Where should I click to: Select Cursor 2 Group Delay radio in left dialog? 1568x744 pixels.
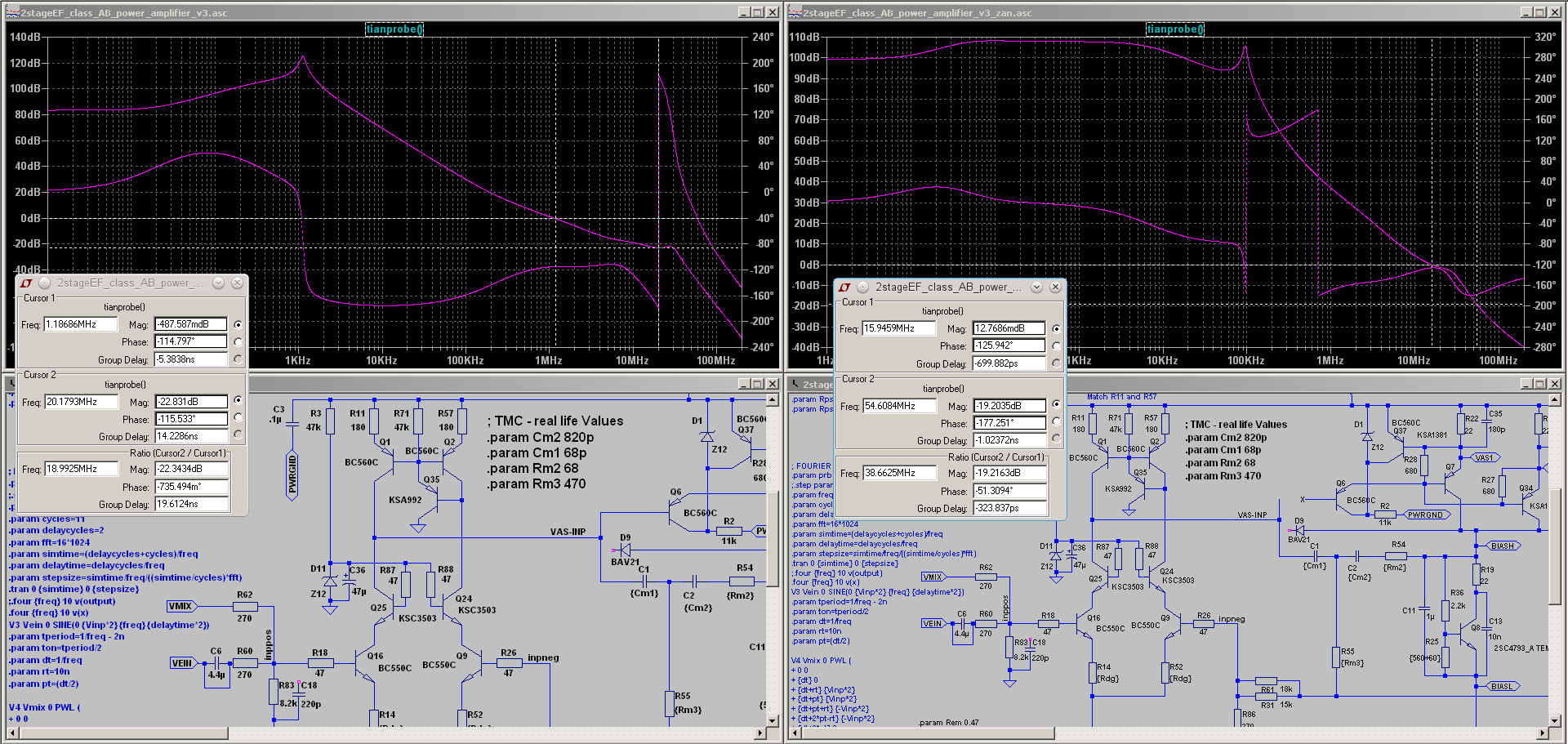(238, 434)
